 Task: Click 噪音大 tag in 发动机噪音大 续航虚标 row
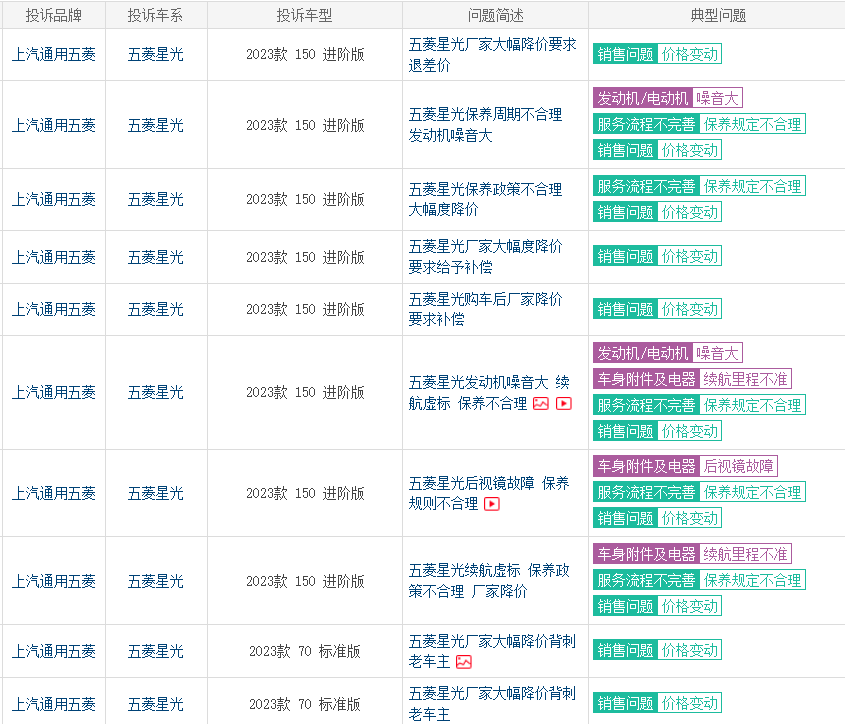click(x=717, y=354)
